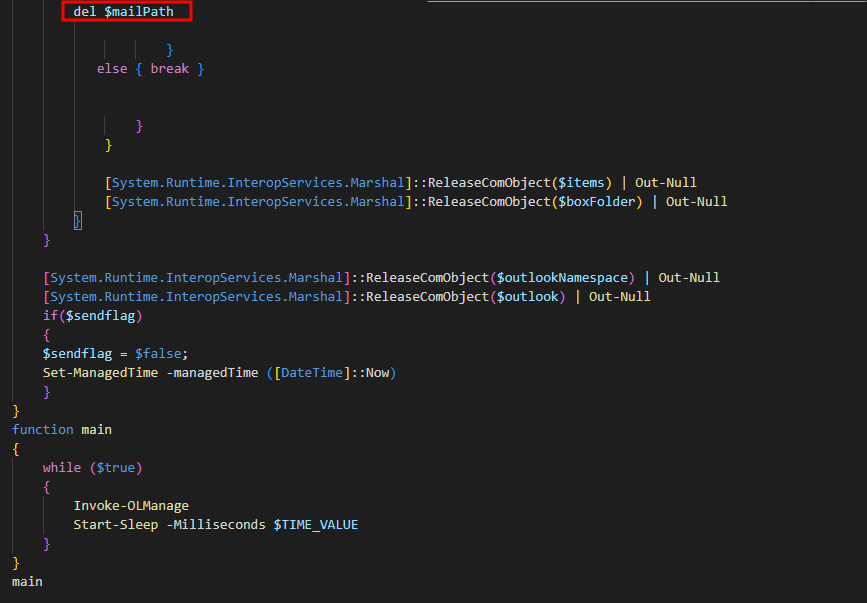This screenshot has width=867, height=603.
Task: Click the if keyword before $sendflag
Action: pos(50,316)
